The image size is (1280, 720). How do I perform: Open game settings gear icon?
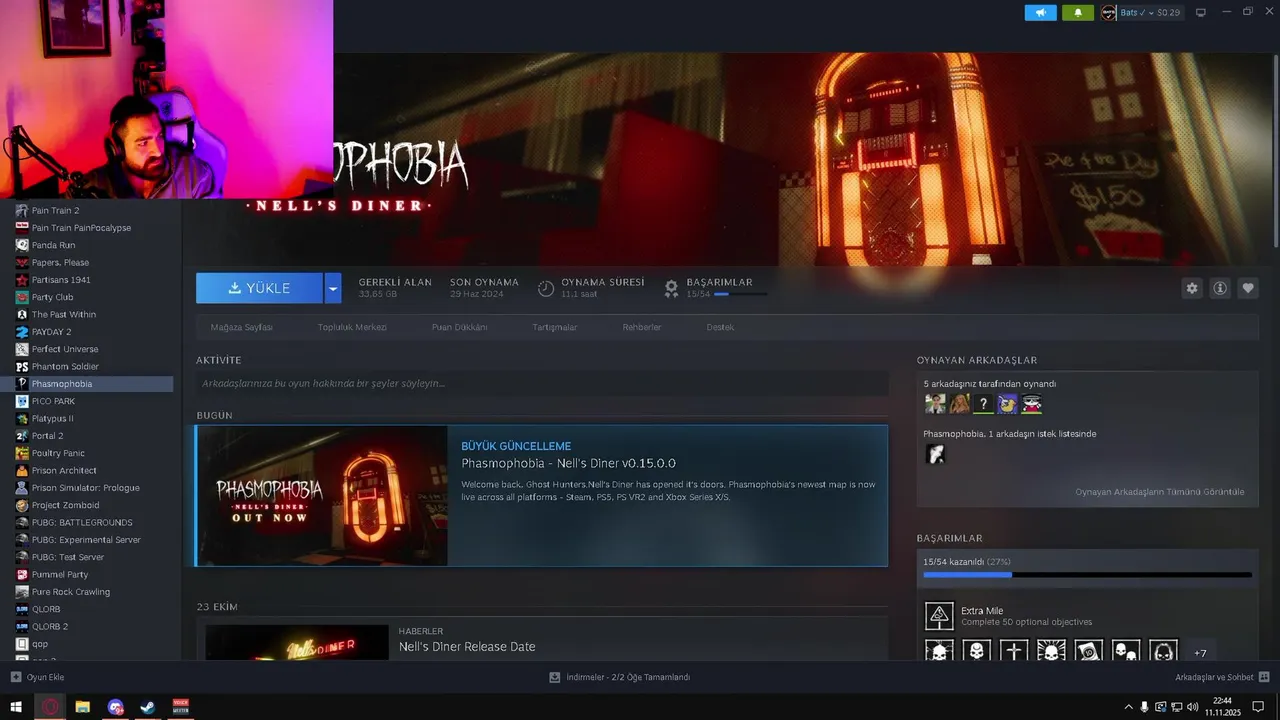(1192, 288)
